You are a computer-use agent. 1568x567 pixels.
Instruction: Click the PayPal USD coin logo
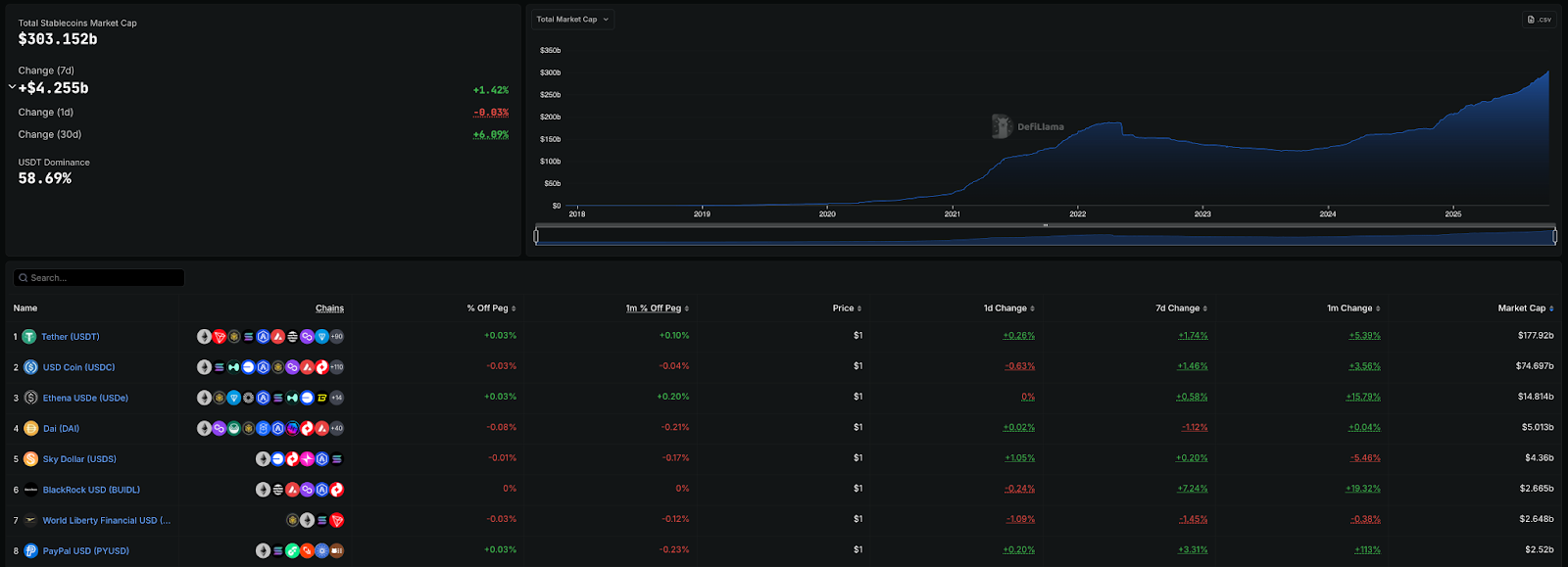(x=30, y=551)
